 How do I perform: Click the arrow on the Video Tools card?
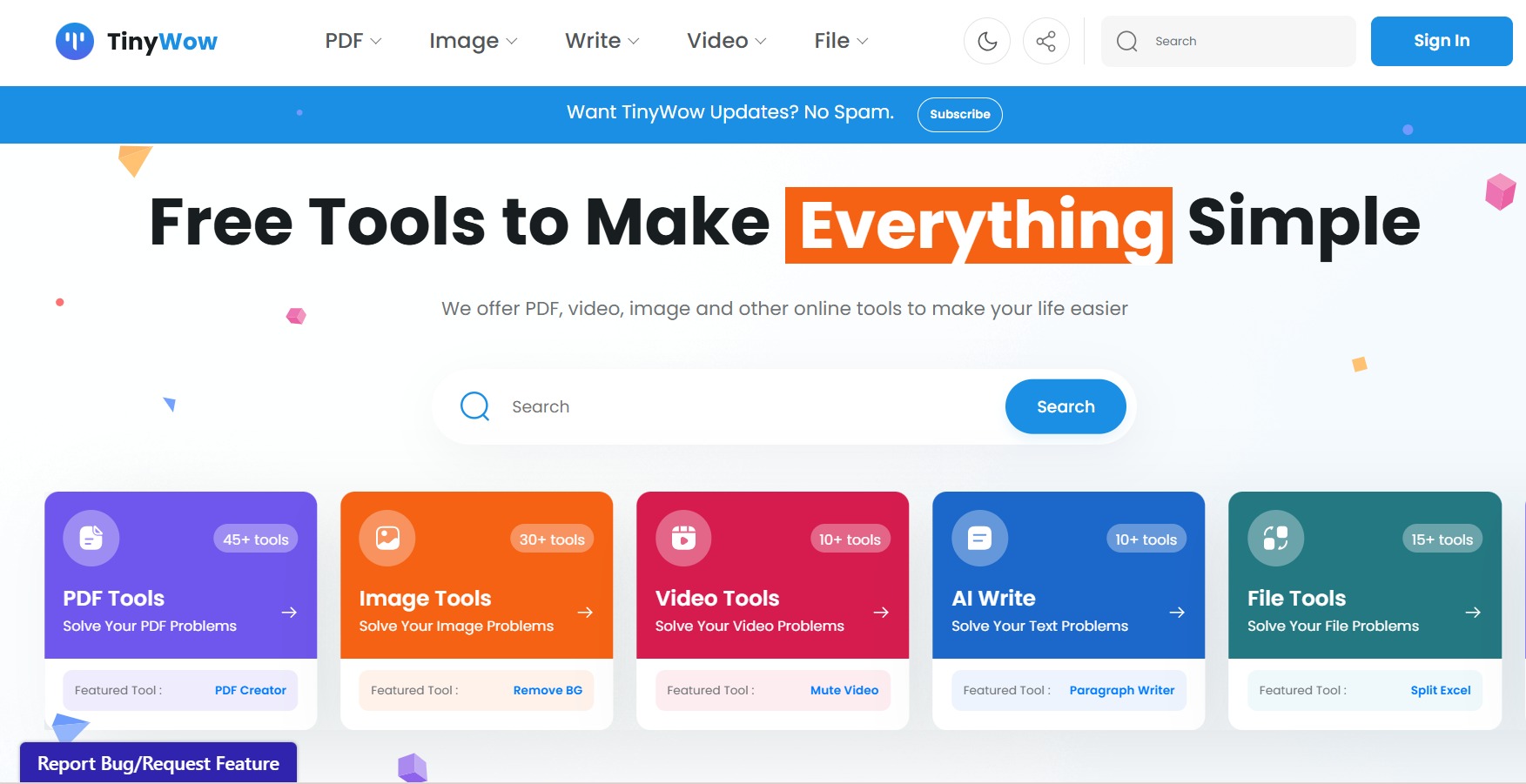881,613
